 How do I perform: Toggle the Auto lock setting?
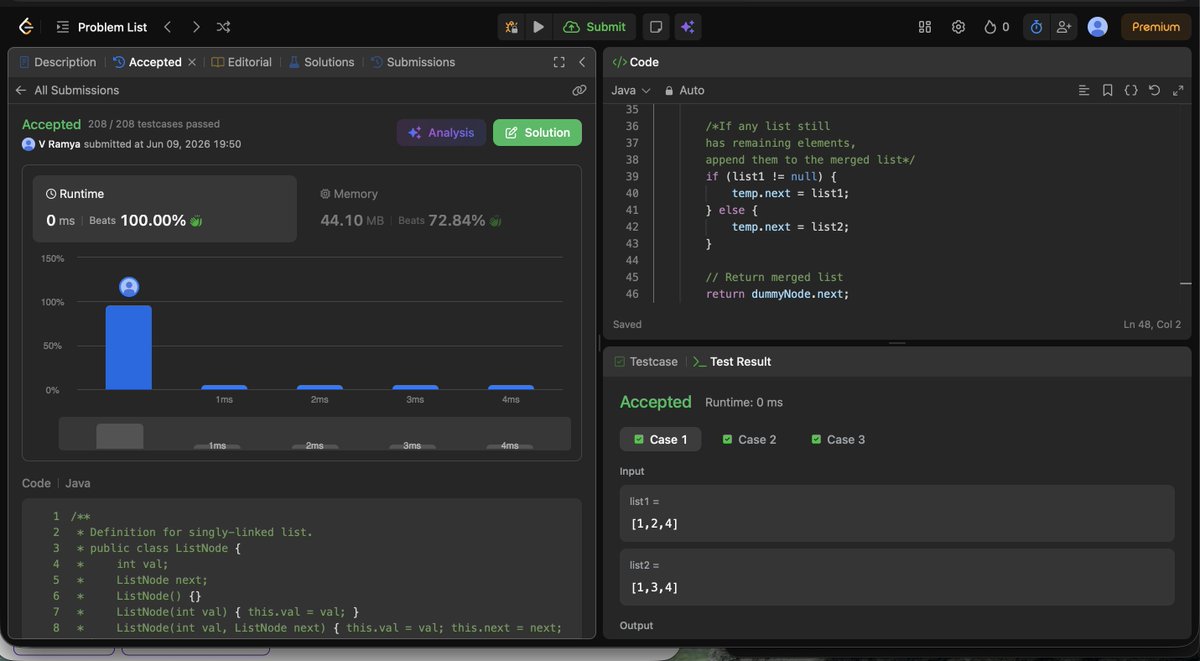coord(685,90)
